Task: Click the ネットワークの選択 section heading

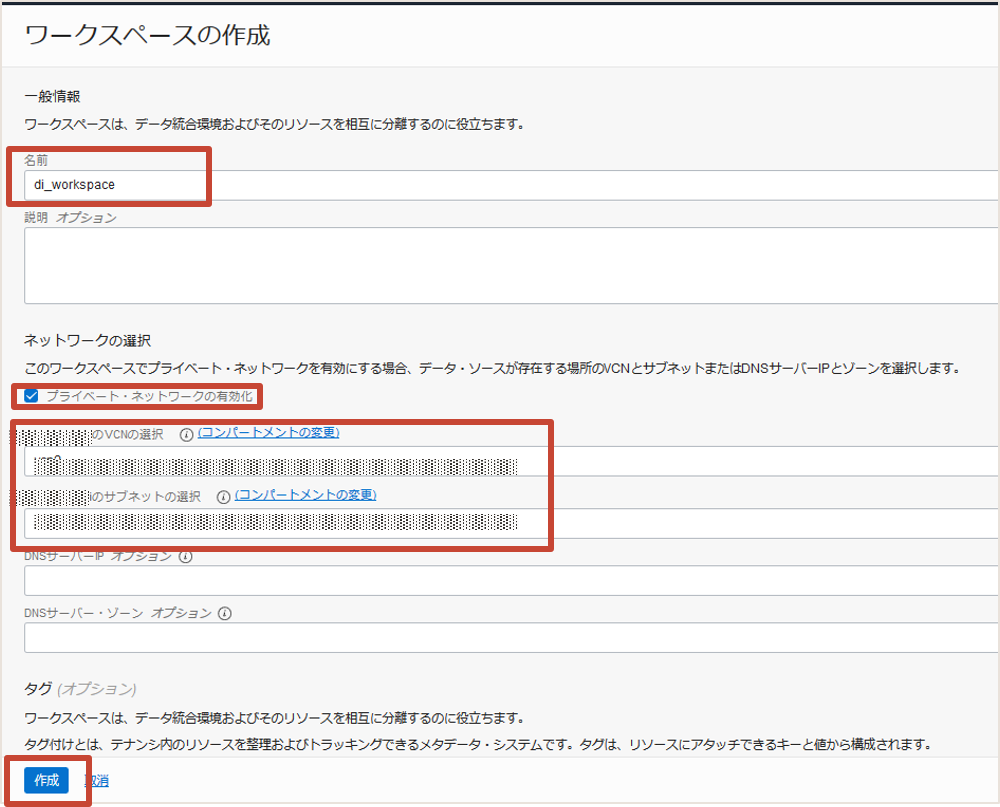Action: (87, 341)
